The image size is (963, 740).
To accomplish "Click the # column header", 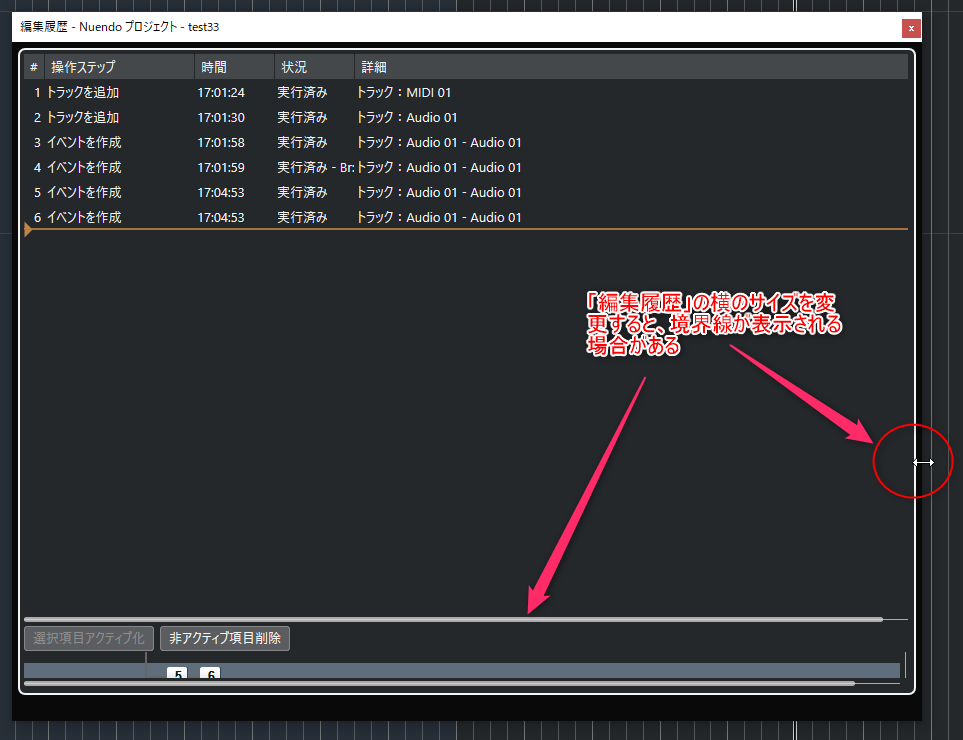I will (34, 67).
